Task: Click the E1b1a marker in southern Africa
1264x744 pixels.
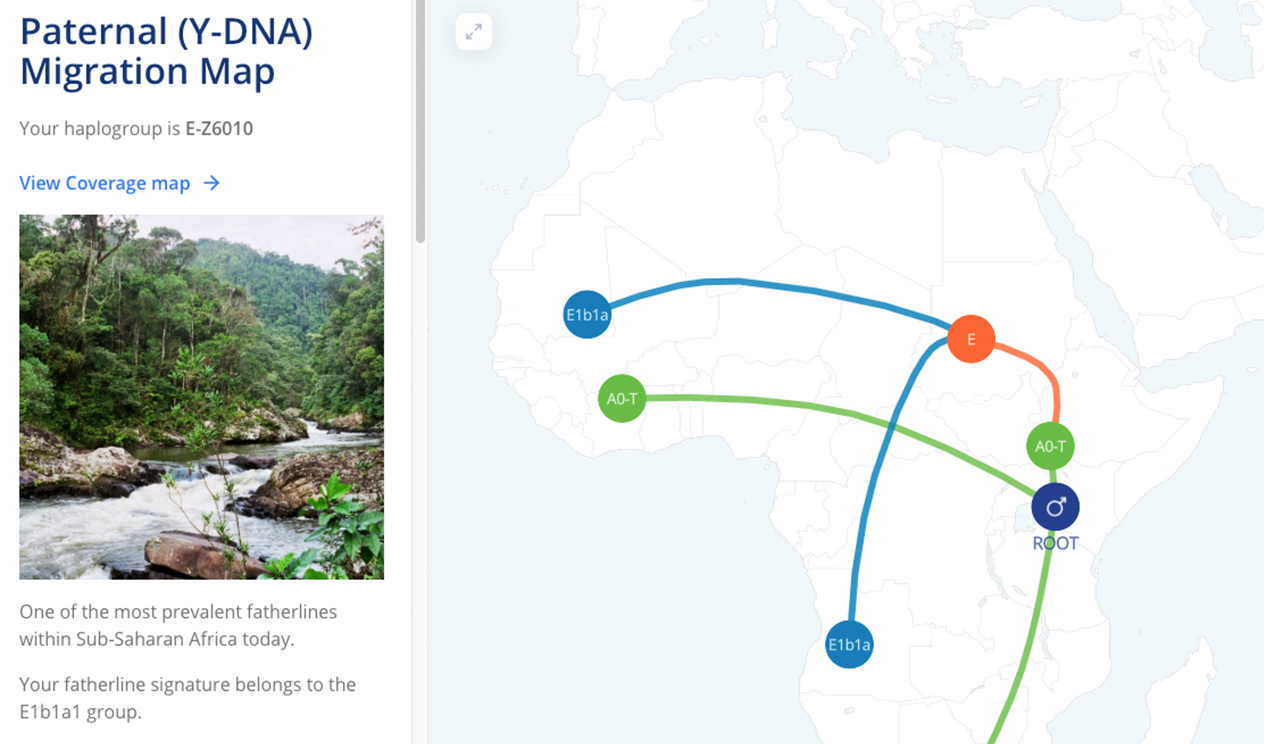Action: pos(849,644)
